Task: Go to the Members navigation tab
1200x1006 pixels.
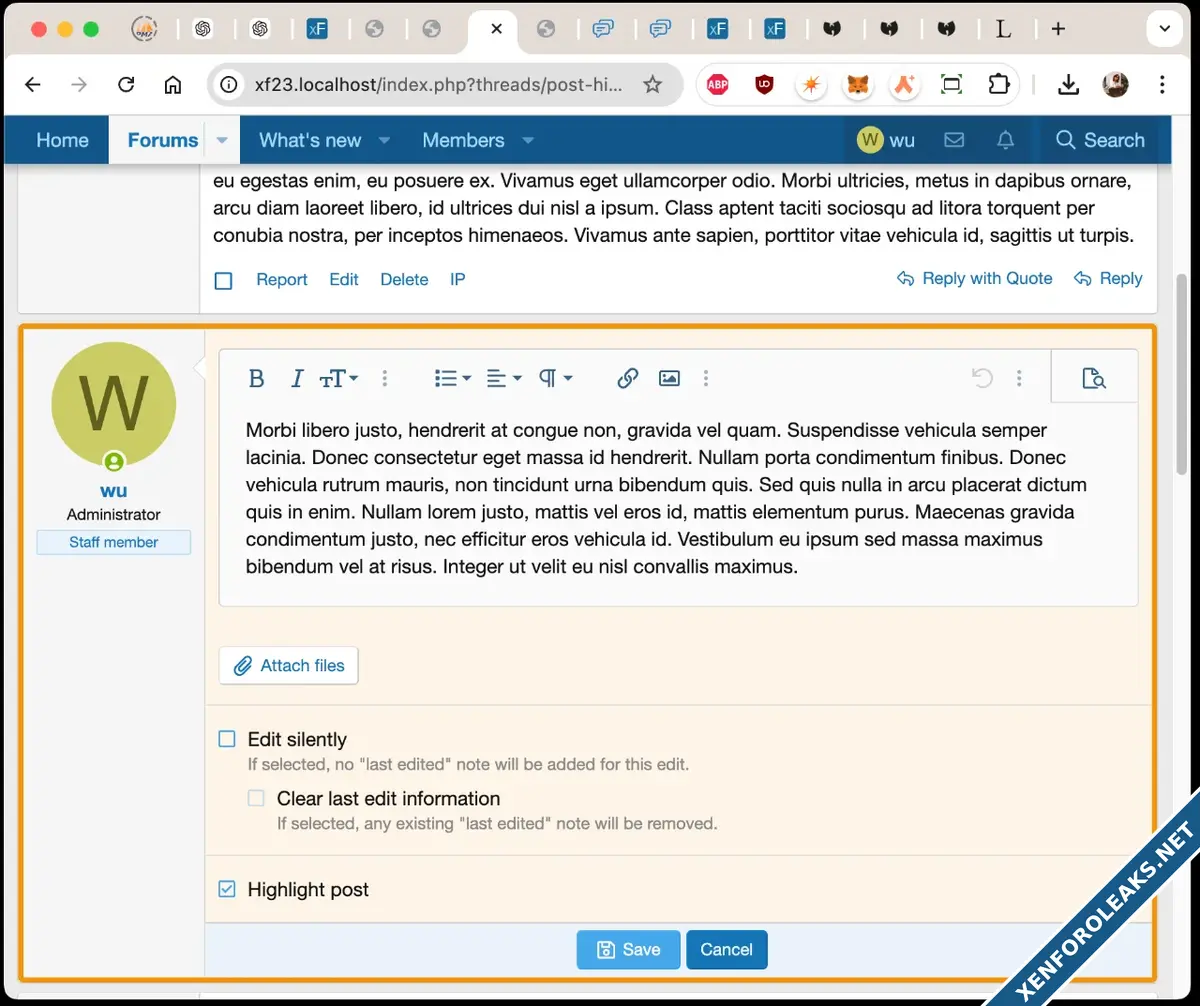Action: (463, 140)
